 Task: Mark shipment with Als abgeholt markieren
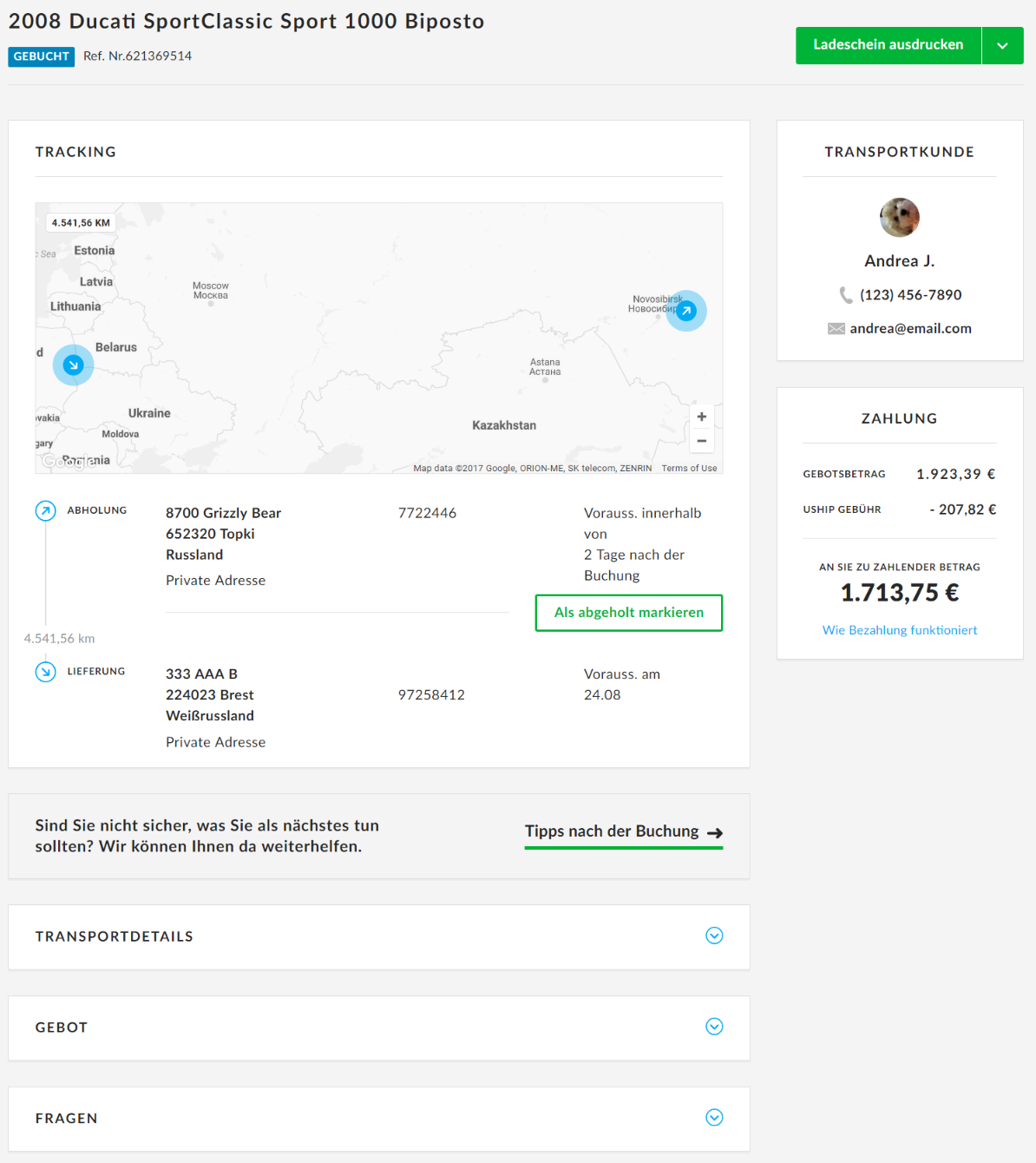point(628,613)
